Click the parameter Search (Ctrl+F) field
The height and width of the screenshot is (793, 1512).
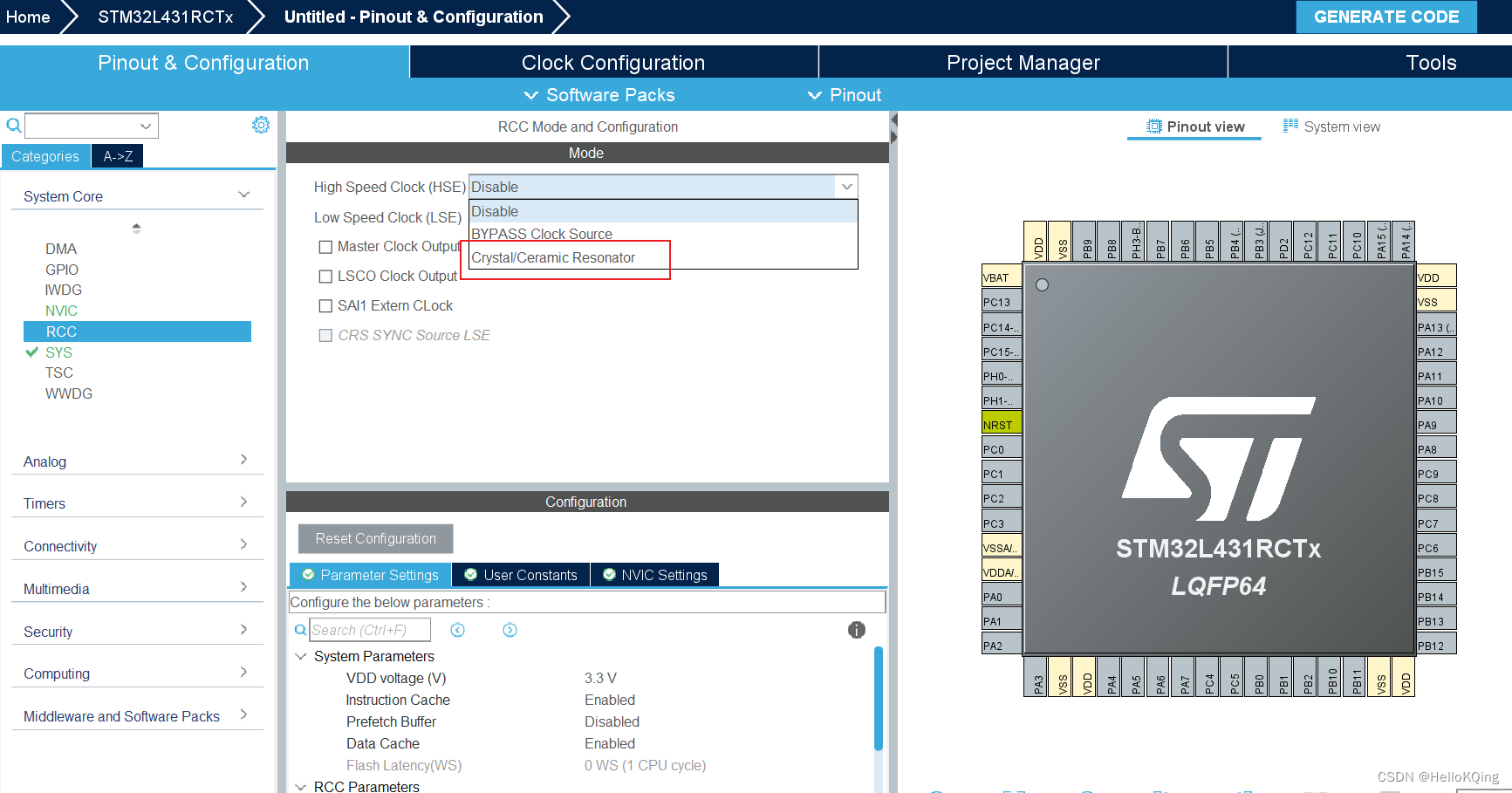pos(370,630)
